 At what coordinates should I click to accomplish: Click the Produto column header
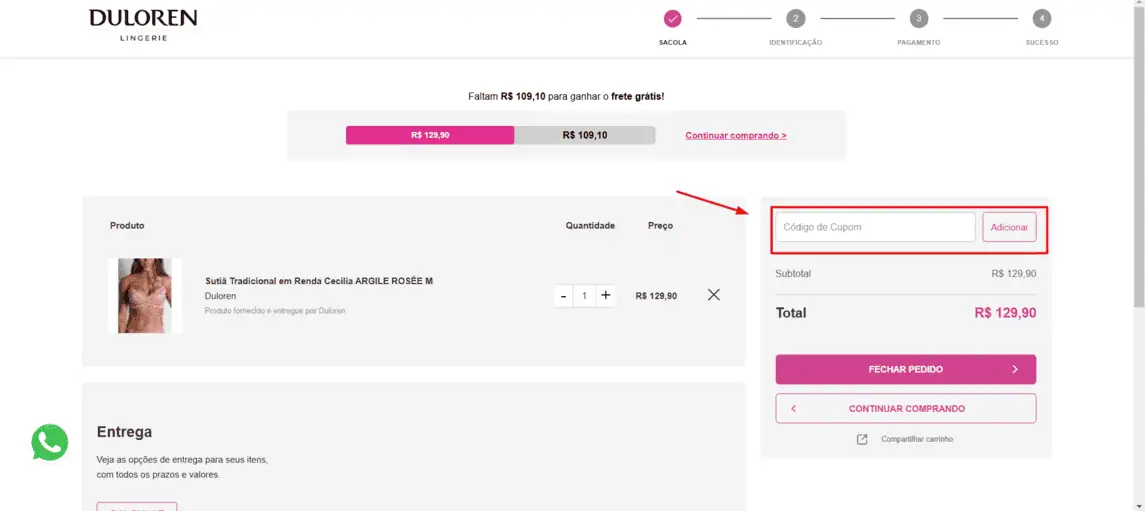click(x=127, y=226)
